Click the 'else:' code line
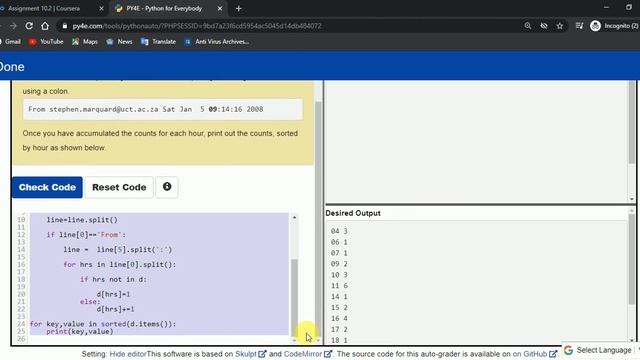640x360 pixels. click(x=90, y=302)
